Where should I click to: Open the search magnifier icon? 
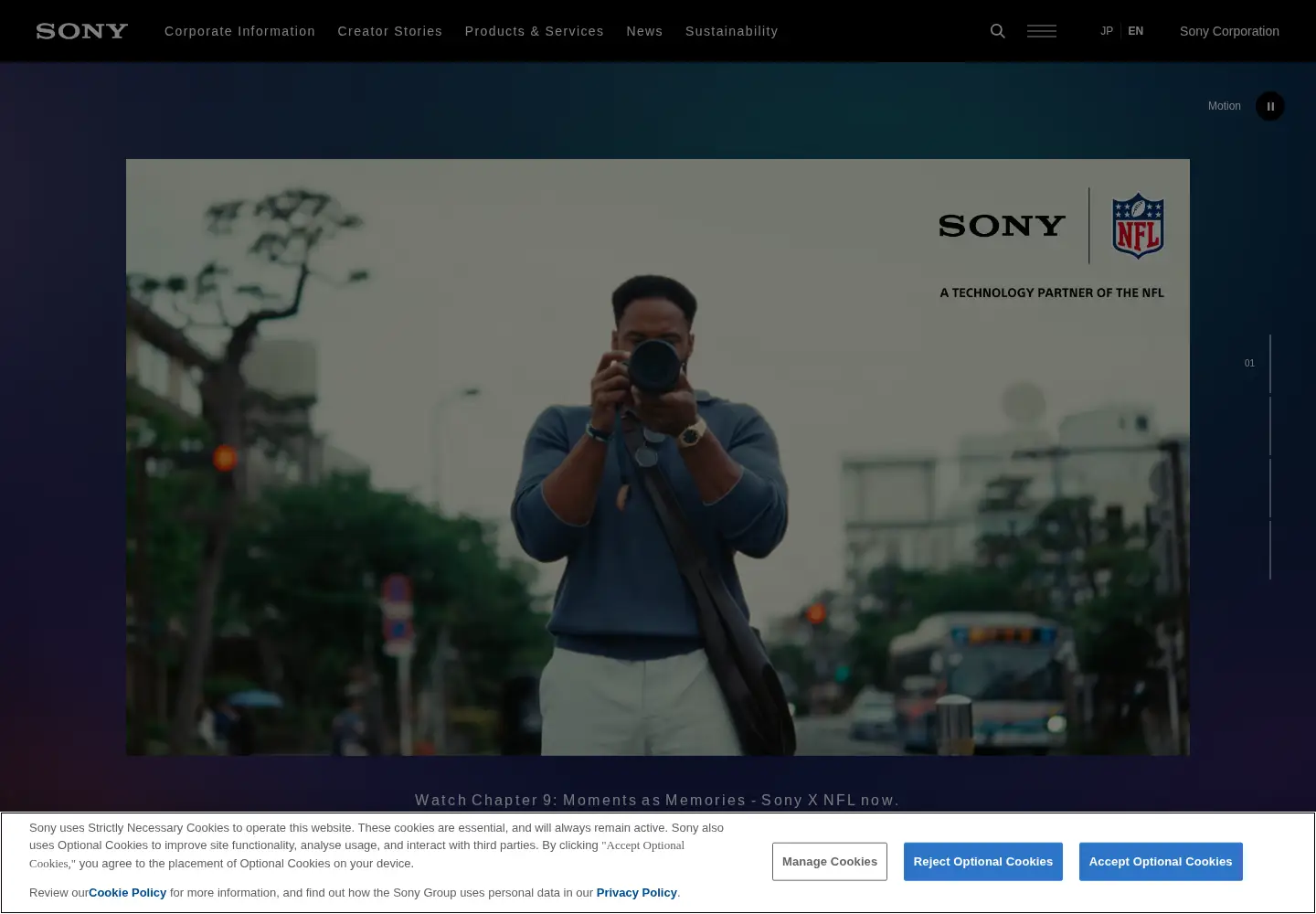pos(998,31)
